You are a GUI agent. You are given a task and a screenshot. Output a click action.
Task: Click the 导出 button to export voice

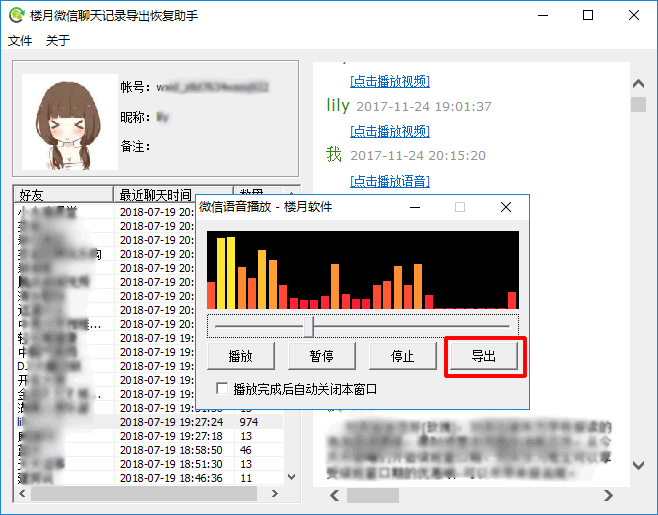pos(484,356)
